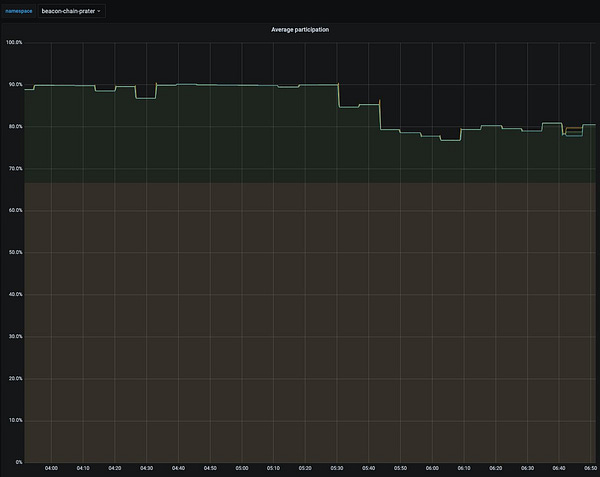Click the 90.0% y-axis label
Image resolution: width=600 pixels, height=477 pixels.
coord(15,85)
